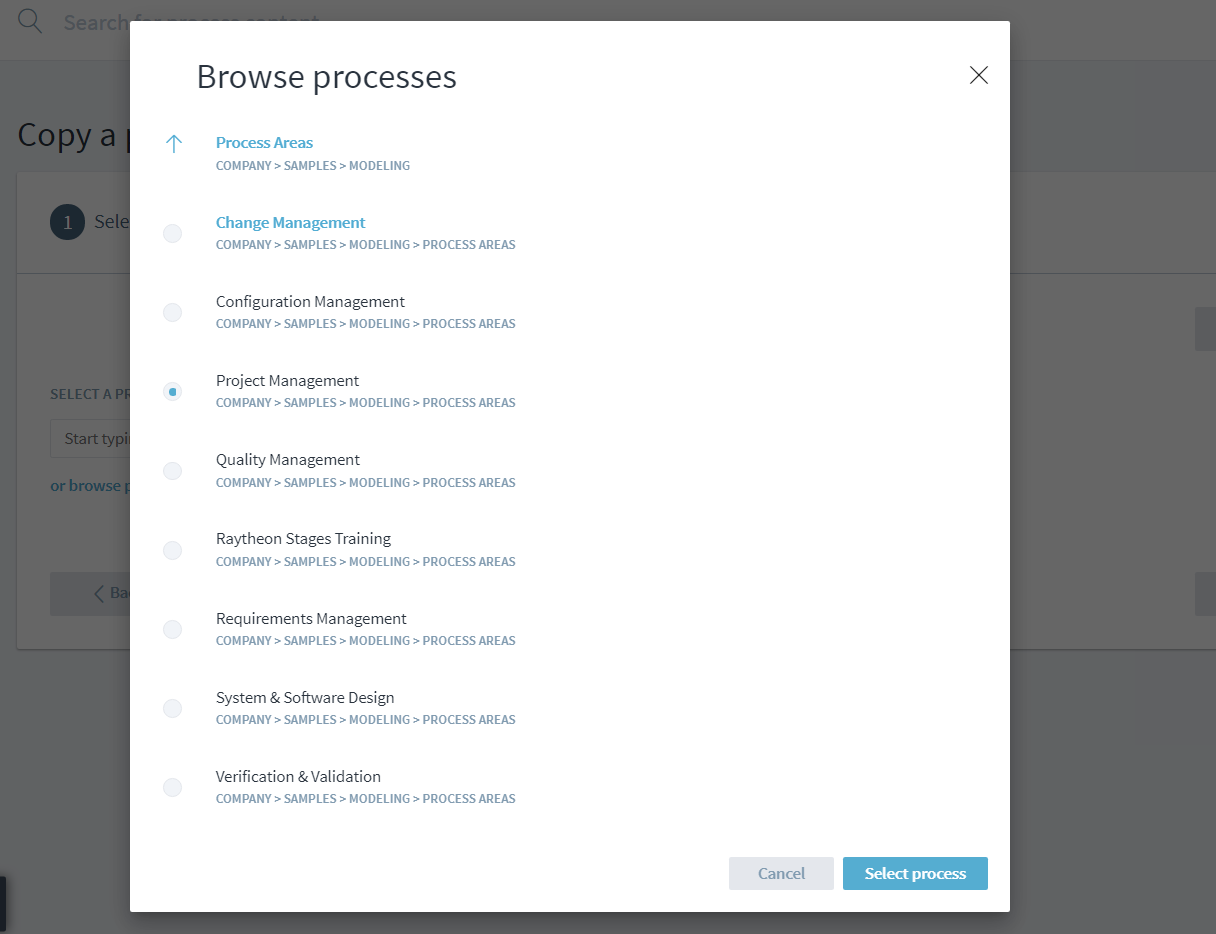Viewport: 1216px width, 934px height.
Task: Click the up arrow beside Process Areas
Action: click(x=173, y=144)
